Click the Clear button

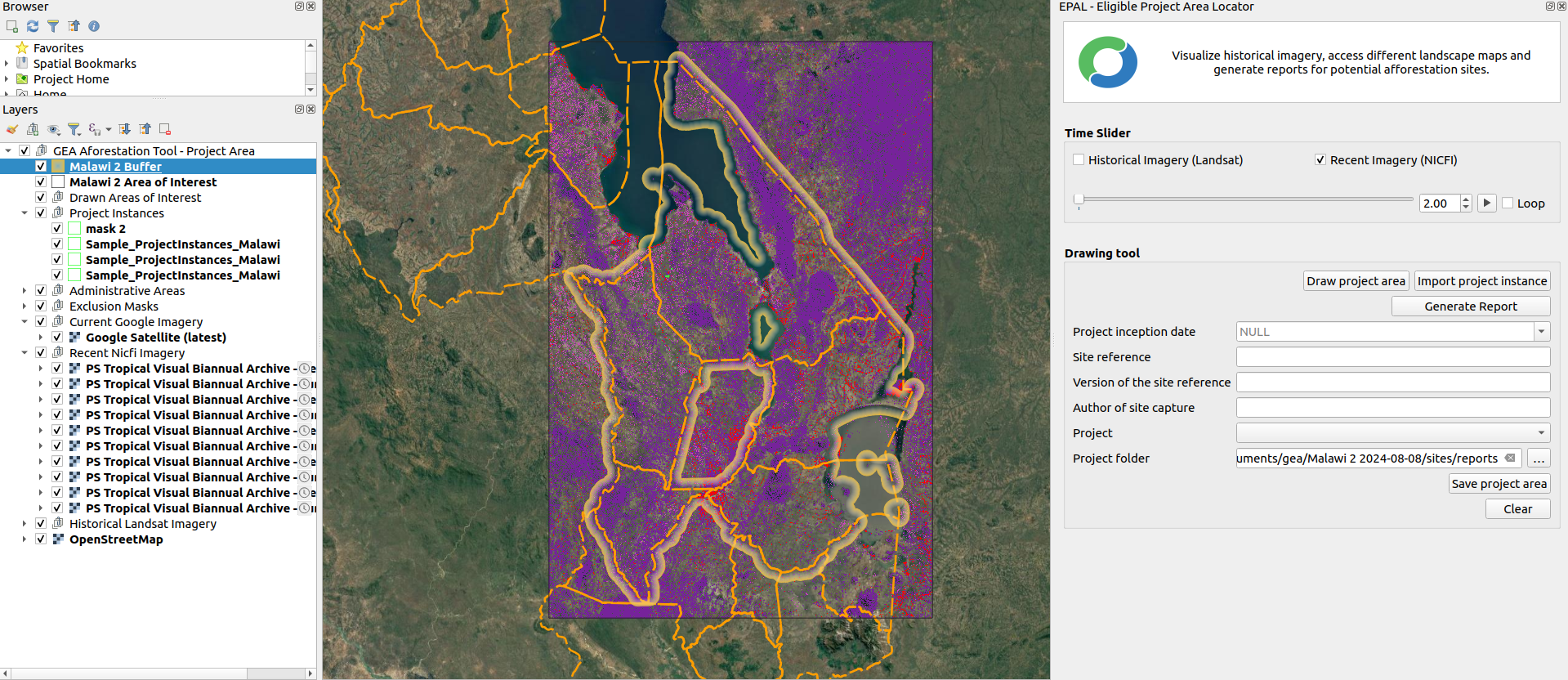(x=1517, y=509)
